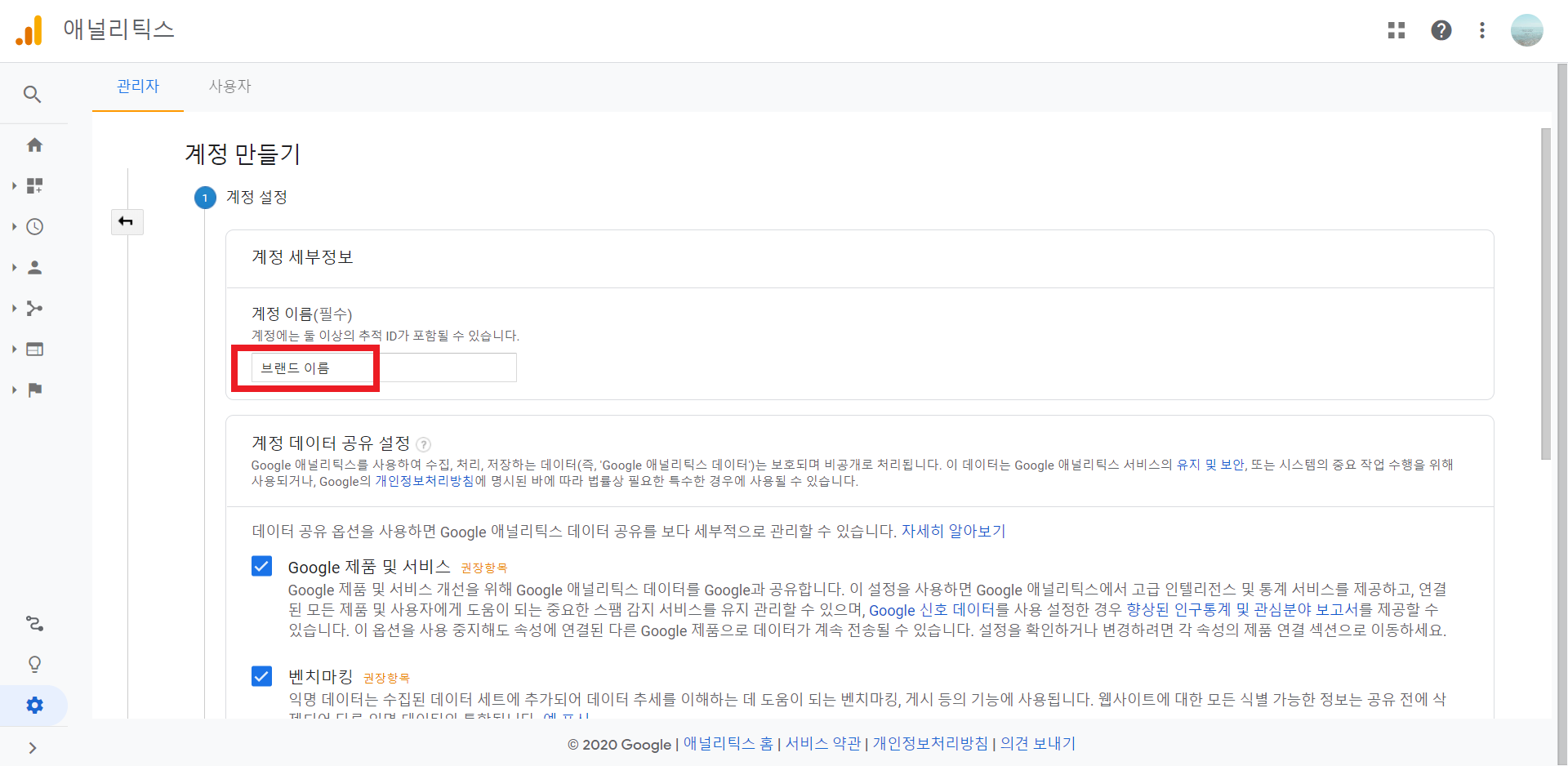This screenshot has width=1568, height=766.
Task: Click the help icon beside 계정 데이터 공유 설정
Action: pyautogui.click(x=423, y=444)
